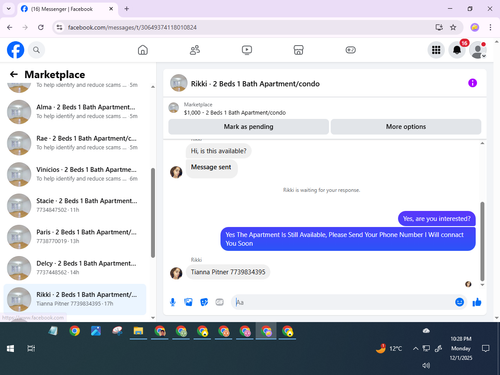The image size is (500, 375).
Task: Click the conversation list scrollbar
Action: tap(153, 213)
